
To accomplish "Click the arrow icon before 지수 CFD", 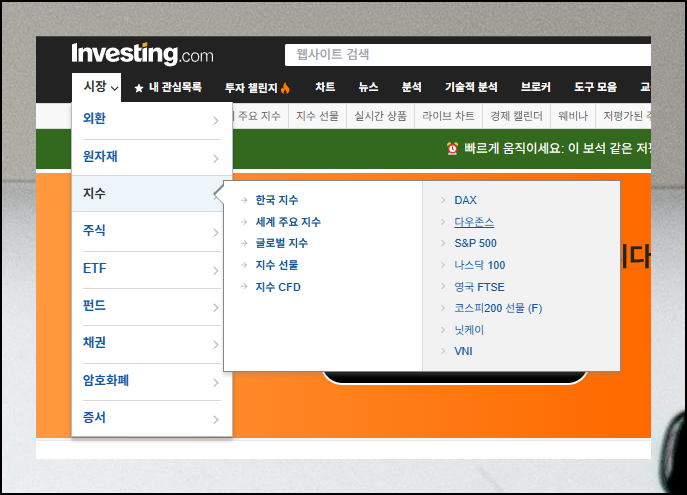I will pos(244,286).
